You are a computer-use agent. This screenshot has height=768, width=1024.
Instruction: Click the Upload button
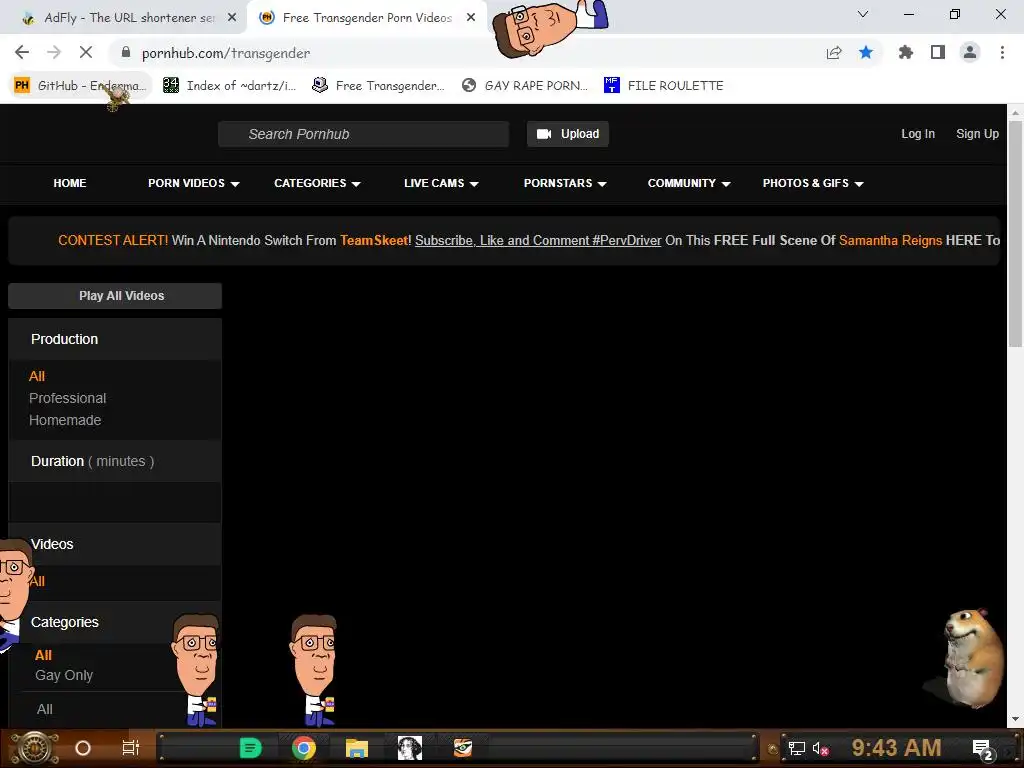tap(568, 134)
